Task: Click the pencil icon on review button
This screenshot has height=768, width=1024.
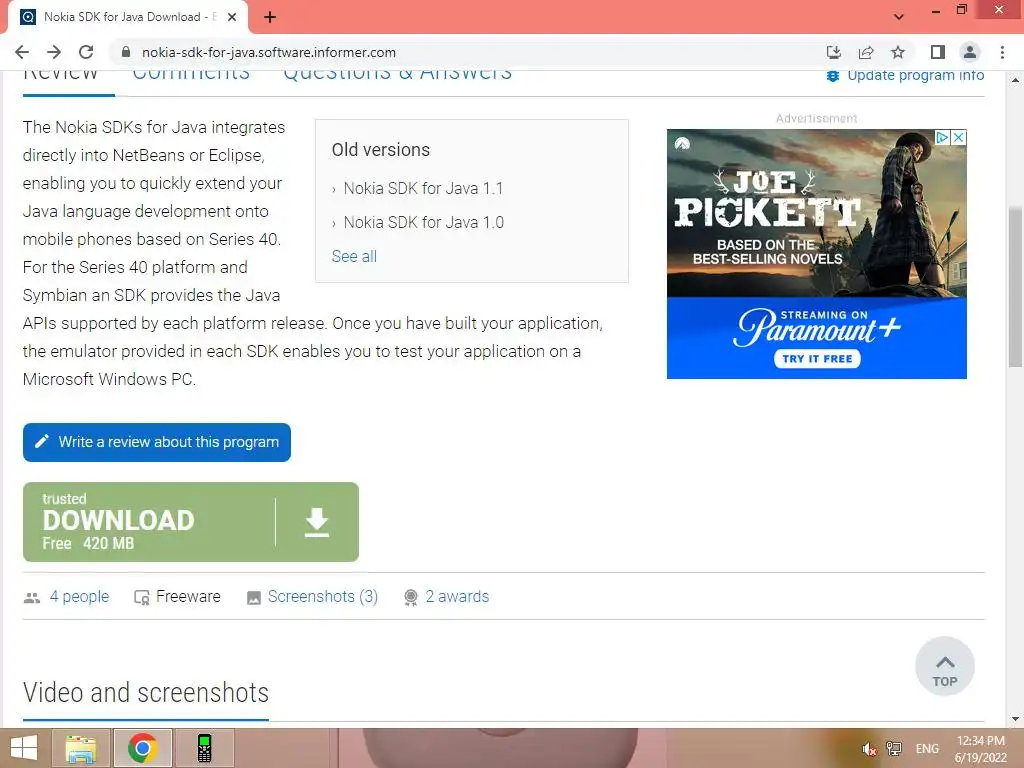Action: tap(42, 441)
